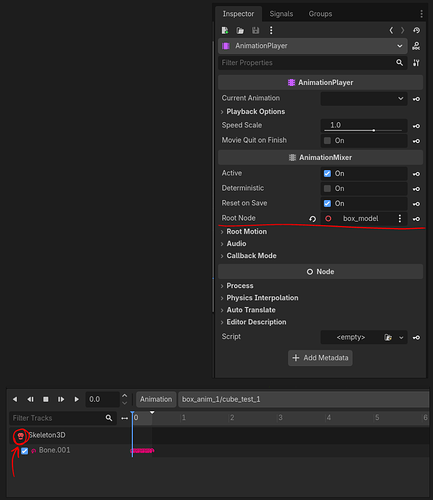Open documentation for AnimationPlayer
Viewport: 433px width, 500px height.
click(x=416, y=46)
